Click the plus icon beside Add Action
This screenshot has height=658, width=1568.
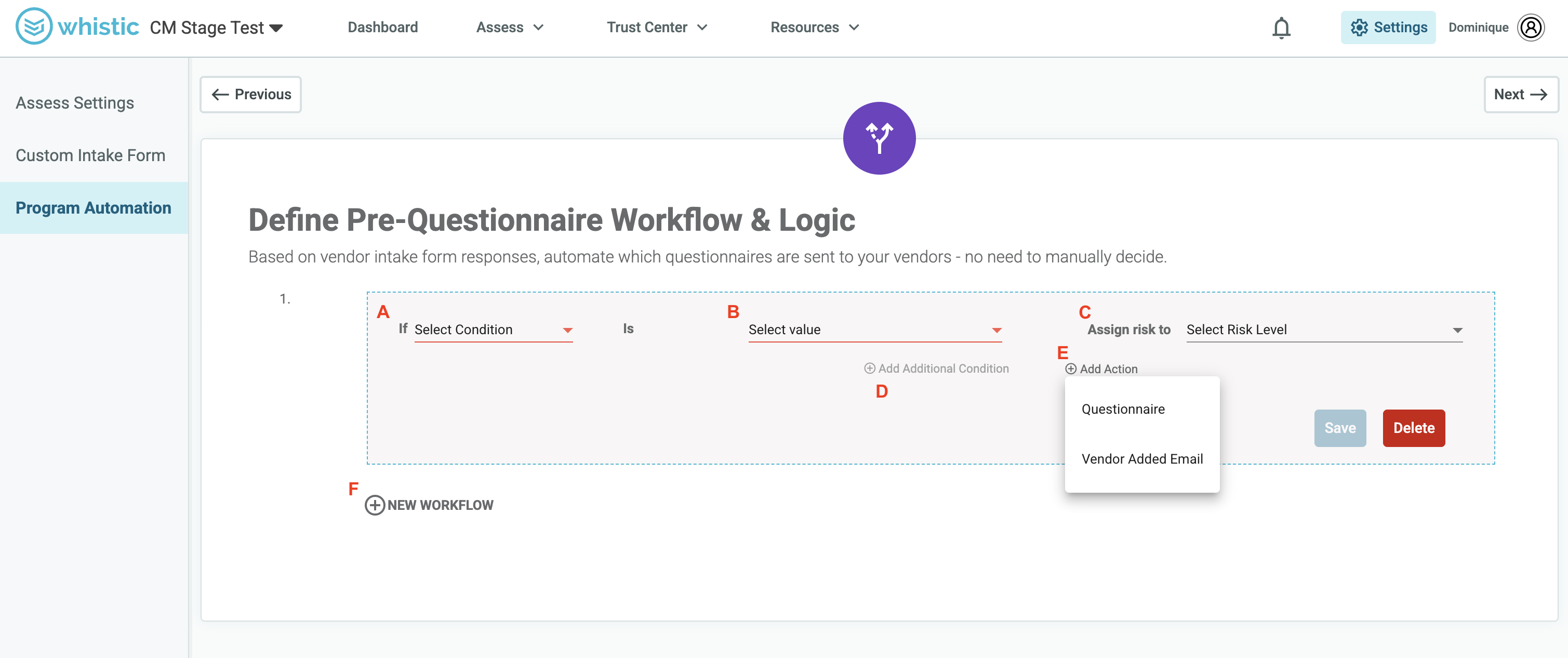pos(1070,369)
